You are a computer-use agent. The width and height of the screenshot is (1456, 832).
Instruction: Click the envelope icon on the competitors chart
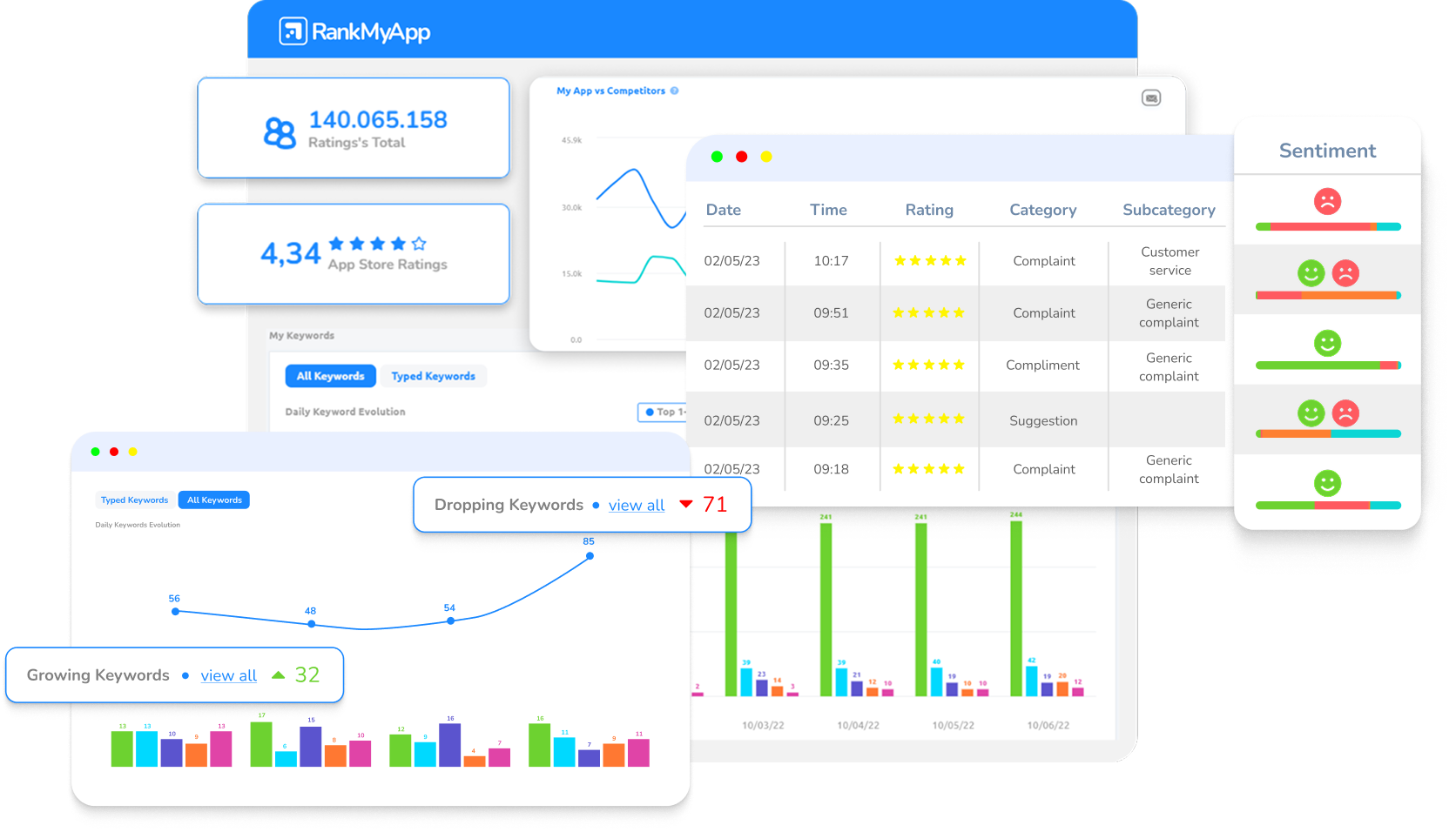pos(1151,97)
